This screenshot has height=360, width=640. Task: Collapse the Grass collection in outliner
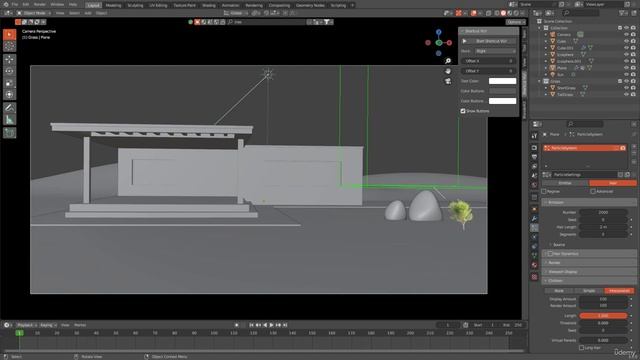click(540, 81)
